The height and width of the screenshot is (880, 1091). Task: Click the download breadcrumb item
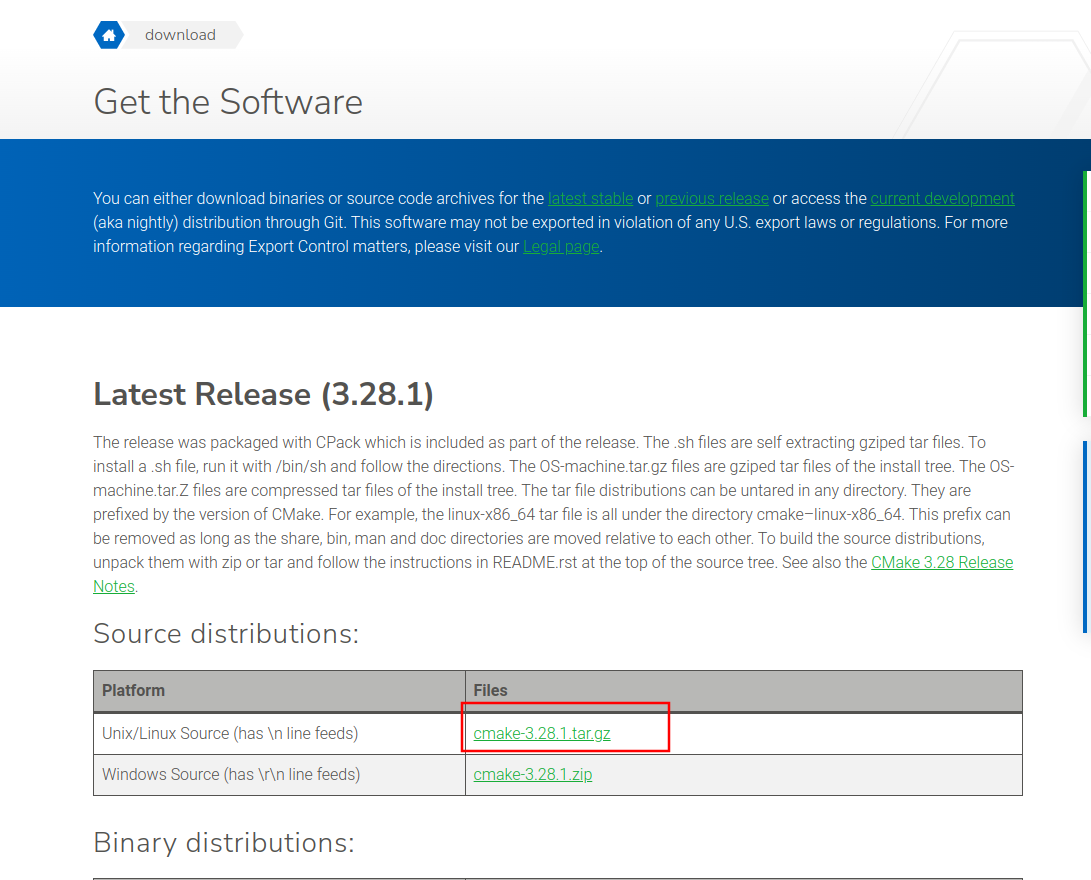click(x=180, y=35)
